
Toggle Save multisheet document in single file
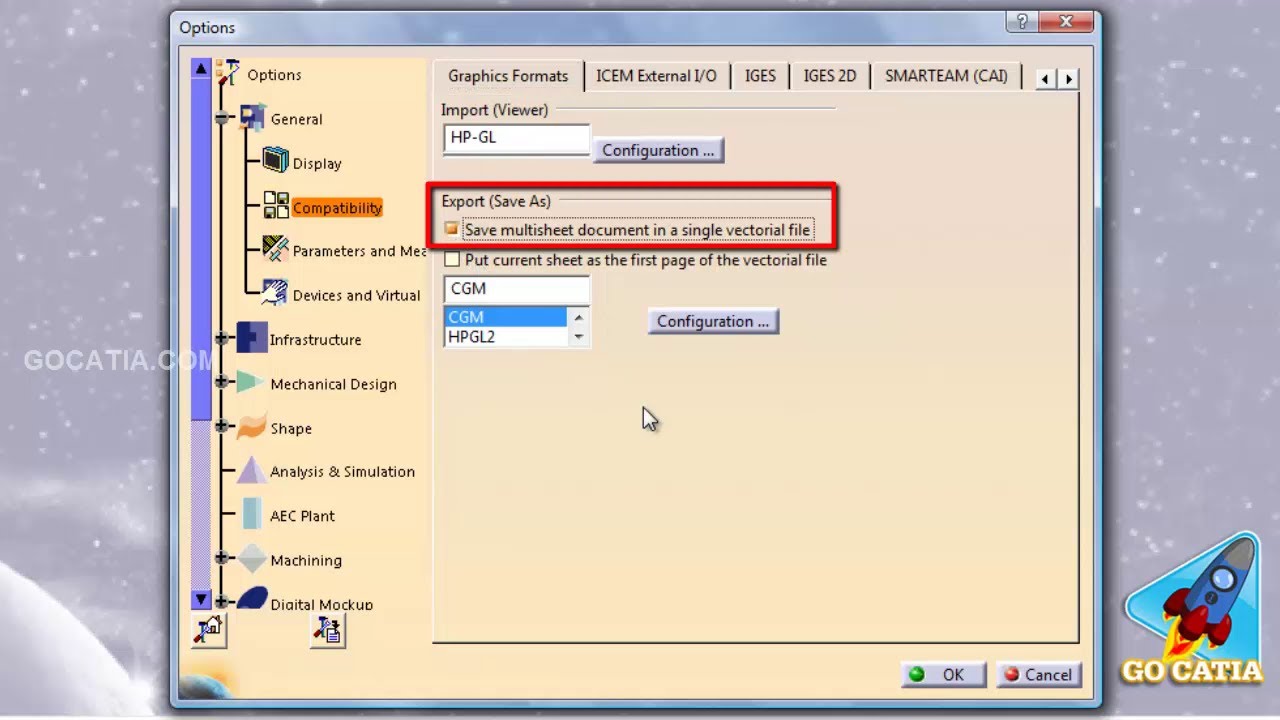coord(452,230)
